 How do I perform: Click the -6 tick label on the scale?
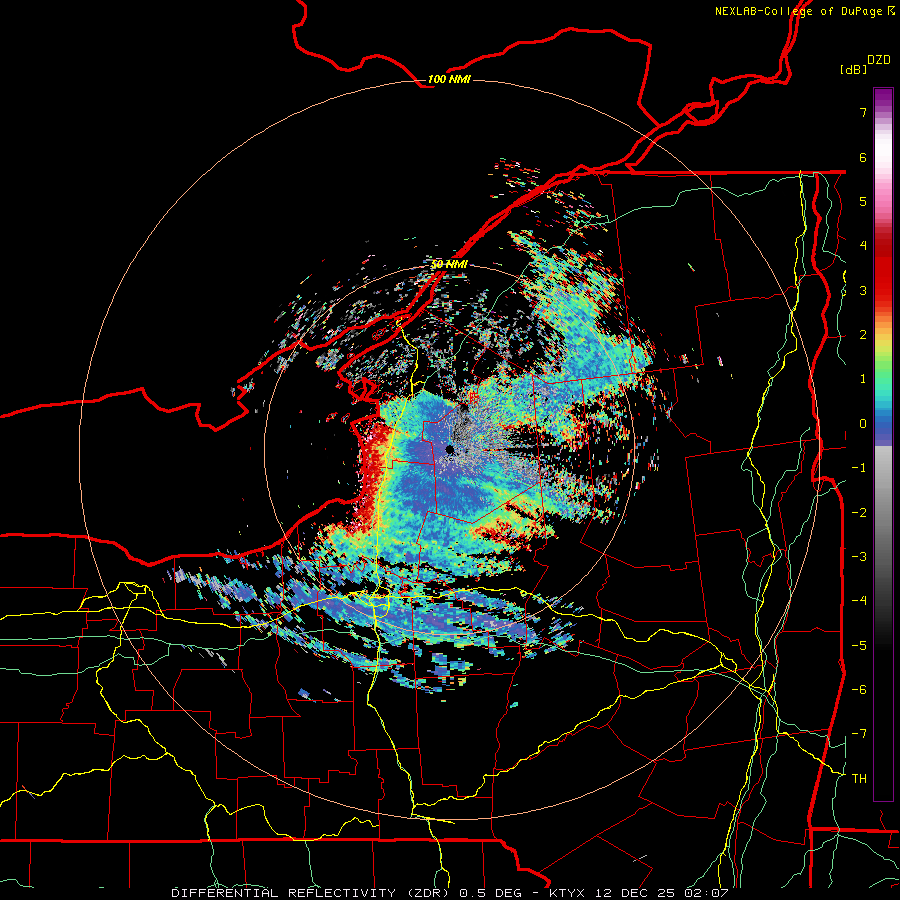pos(859,690)
